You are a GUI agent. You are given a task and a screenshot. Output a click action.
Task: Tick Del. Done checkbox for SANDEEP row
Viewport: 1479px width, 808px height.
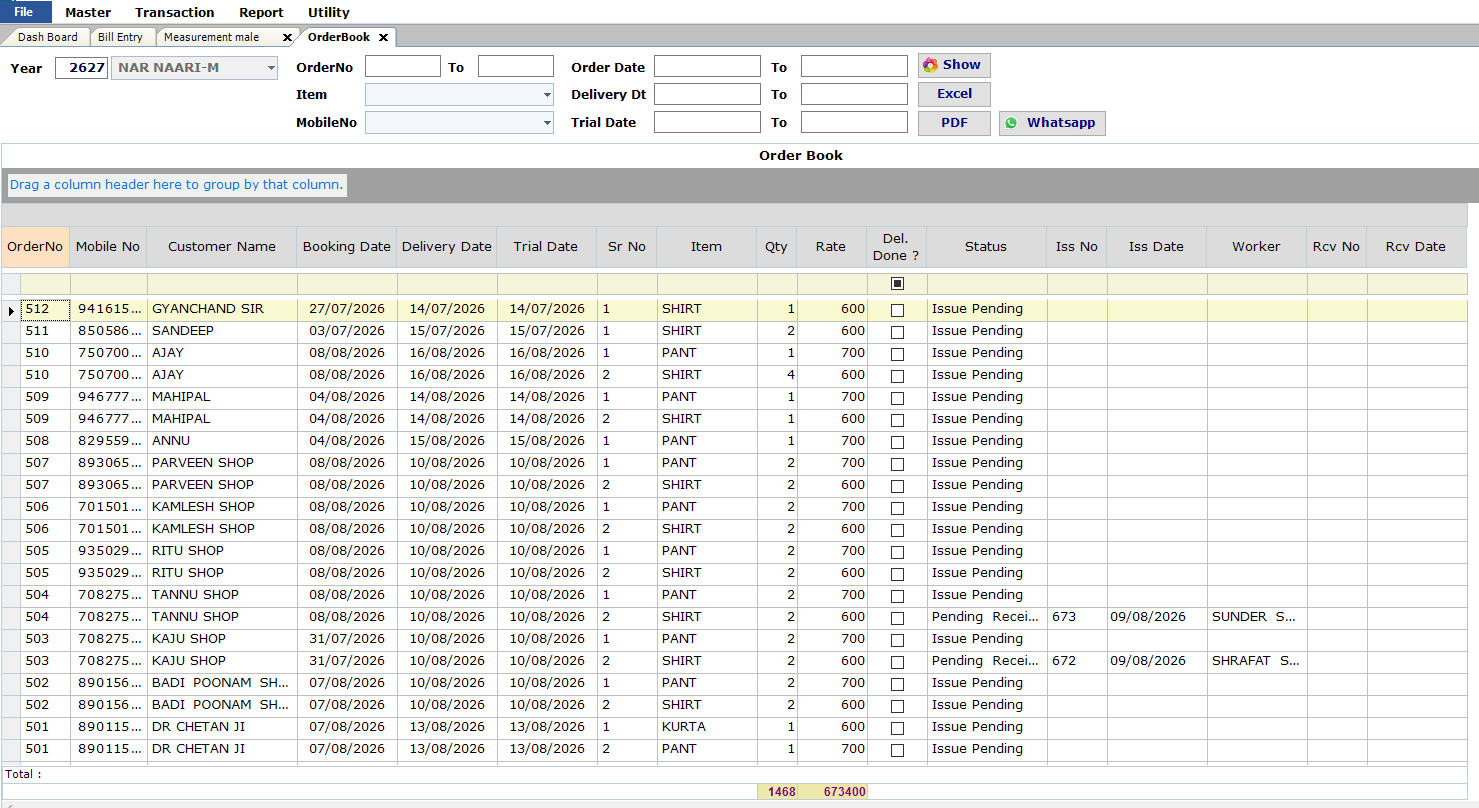pyautogui.click(x=897, y=332)
